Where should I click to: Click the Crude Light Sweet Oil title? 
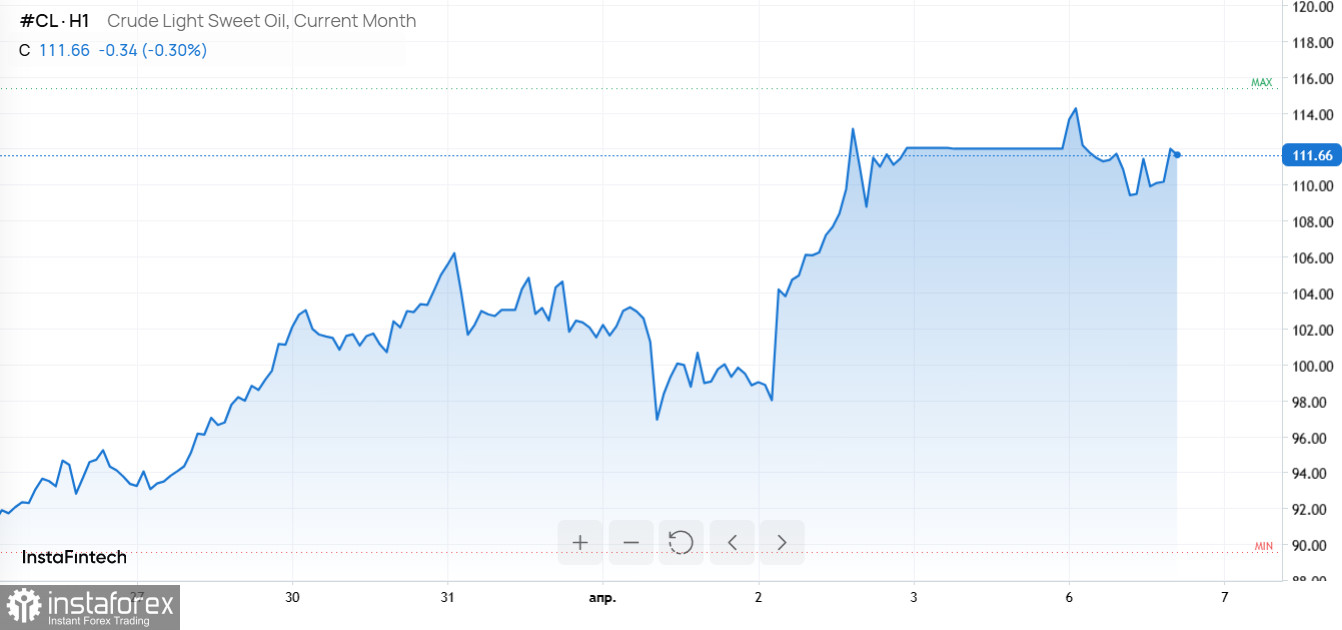pyautogui.click(x=261, y=21)
